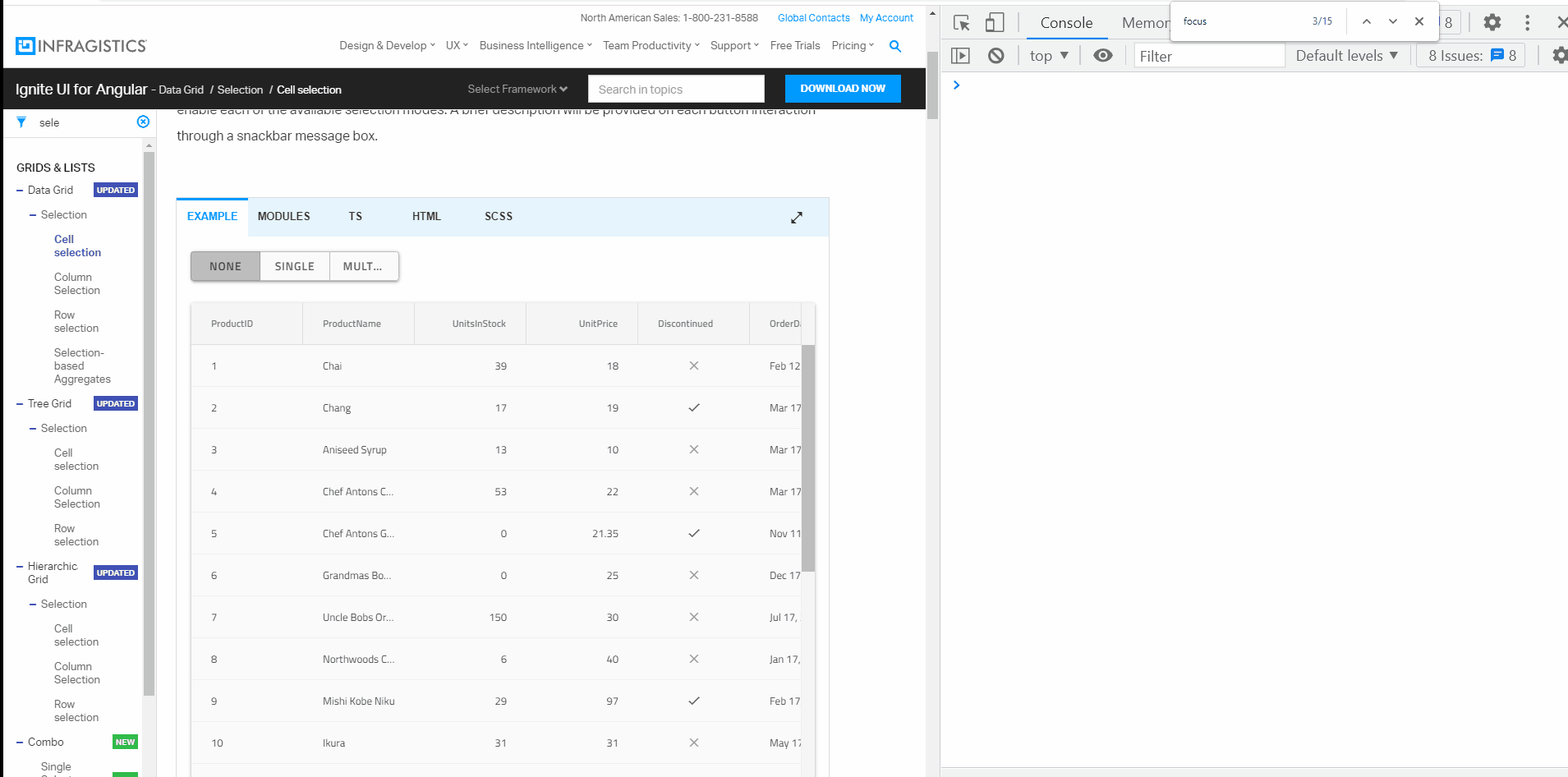Open DevTools settings gear
Viewport: 1568px width, 777px height.
[x=1492, y=22]
